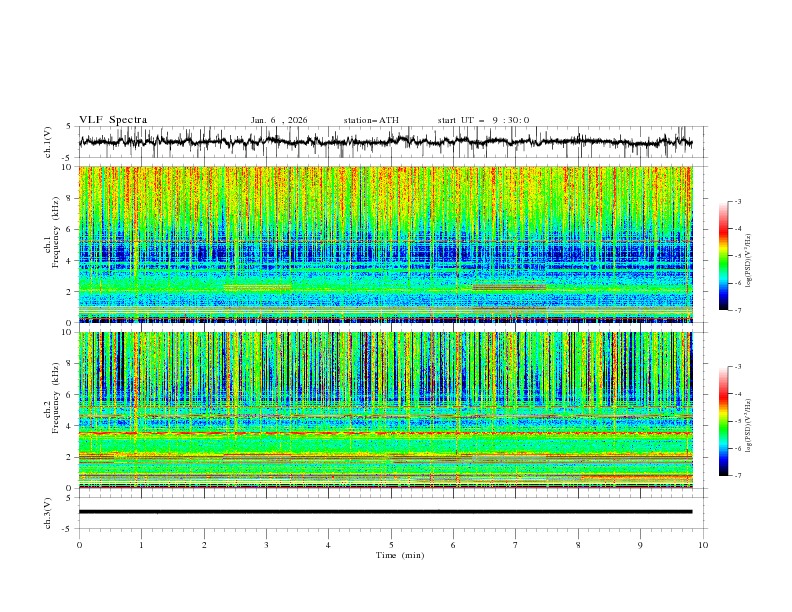Viewport: 792px width, 612px height.
Task: Click the time axis tick label '9'
Action: coord(640,545)
